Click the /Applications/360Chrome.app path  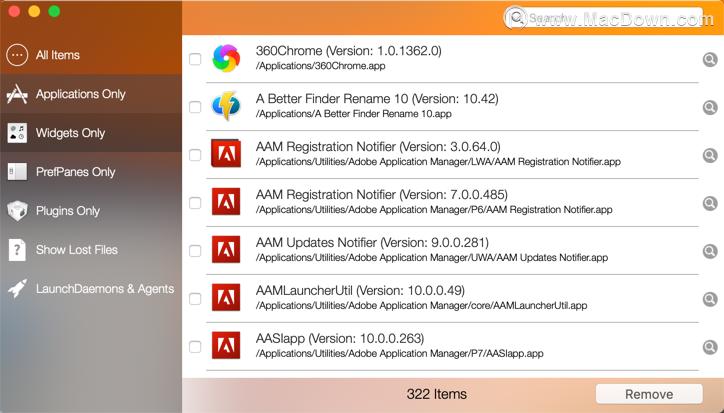click(x=320, y=66)
